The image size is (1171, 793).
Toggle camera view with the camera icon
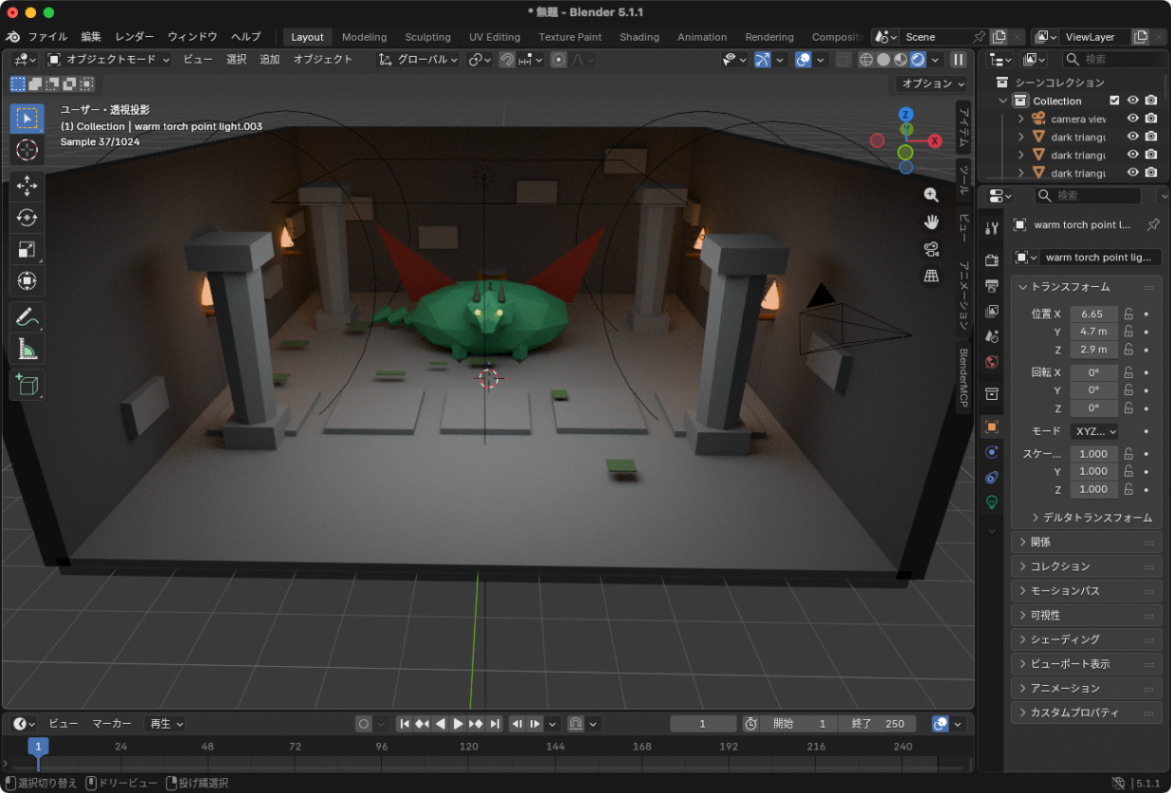click(931, 249)
